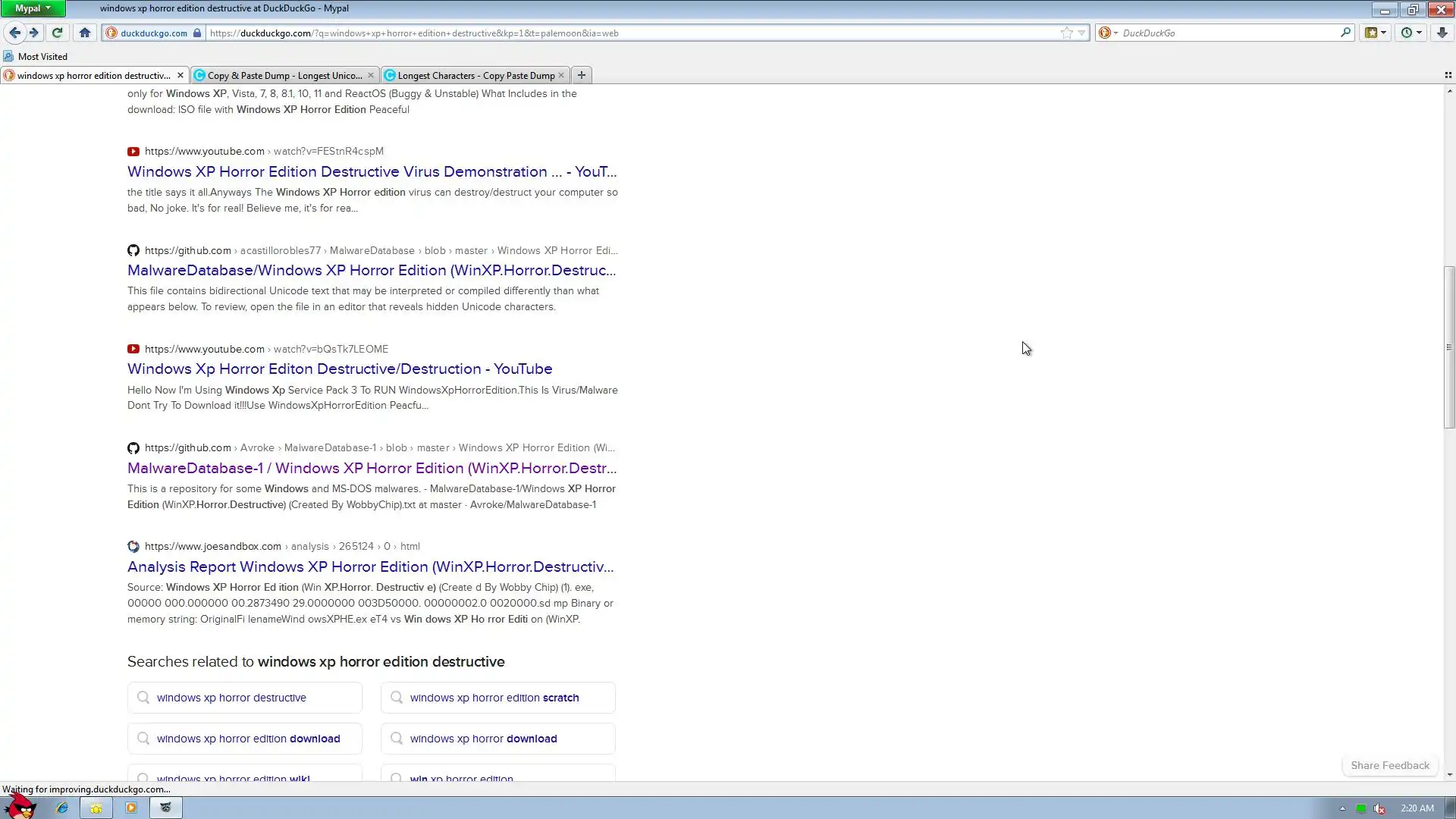Viewport: 1456px width, 819px height.
Task: Switch to Longest Characters Copy Paste tab
Action: pos(475,75)
